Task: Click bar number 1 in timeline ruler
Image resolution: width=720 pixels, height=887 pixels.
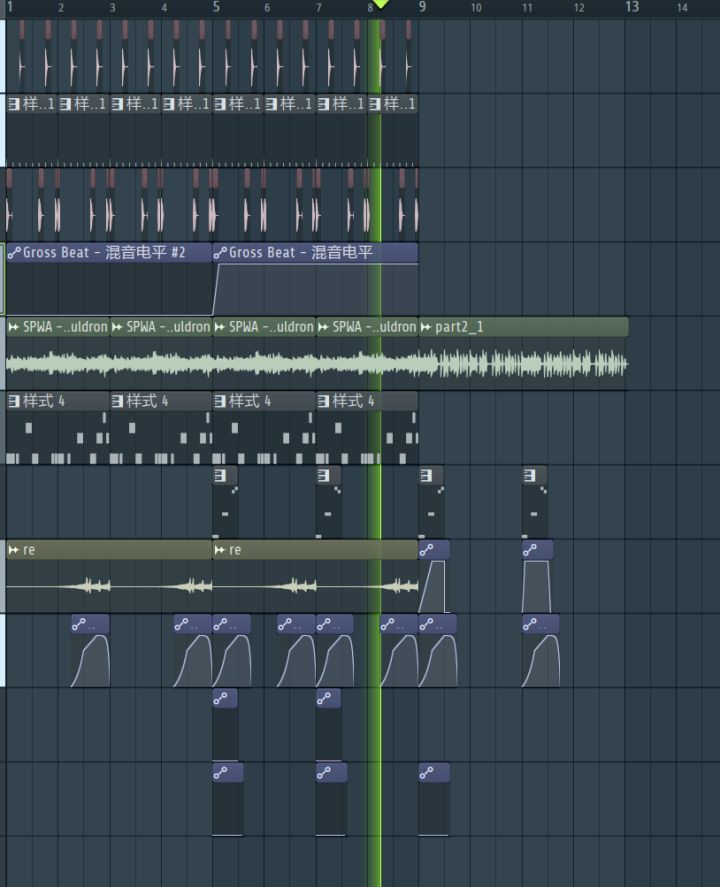Action: pos(10,7)
